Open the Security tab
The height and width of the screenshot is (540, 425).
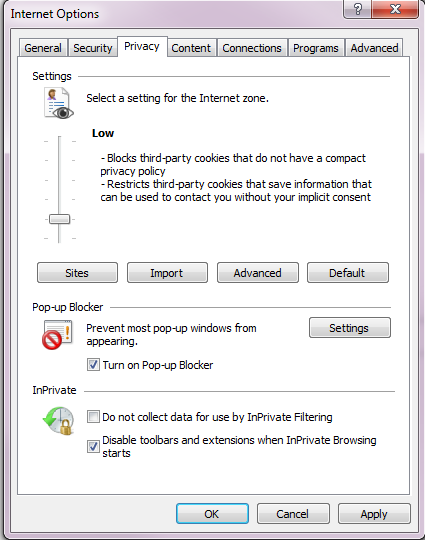[93, 48]
